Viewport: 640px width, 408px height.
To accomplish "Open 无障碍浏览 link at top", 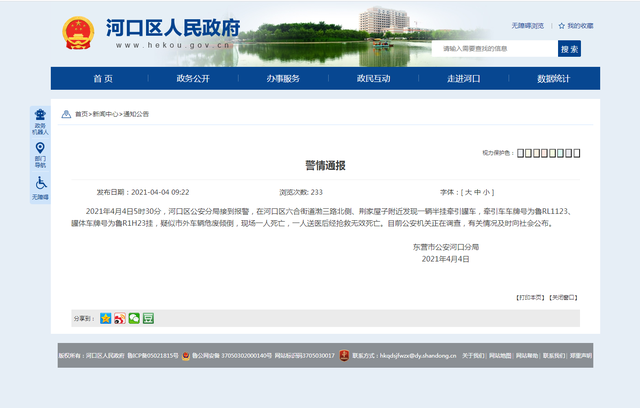I will click(x=528, y=26).
